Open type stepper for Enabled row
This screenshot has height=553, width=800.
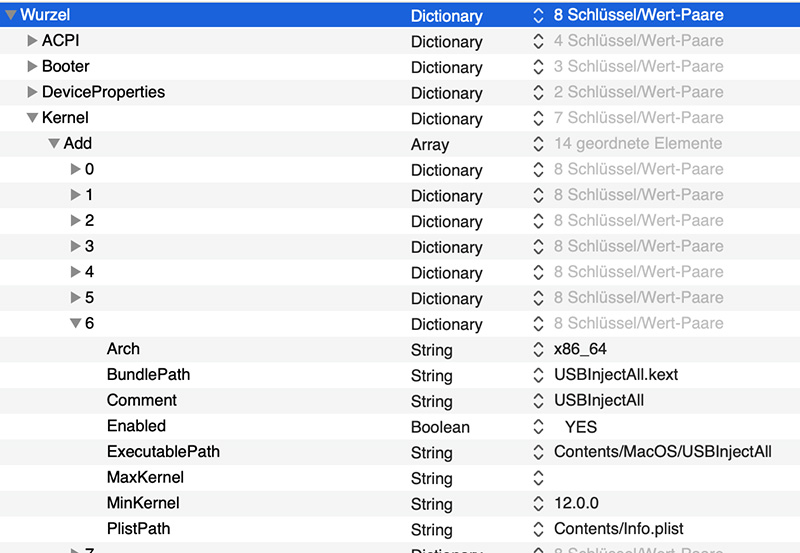pyautogui.click(x=538, y=427)
